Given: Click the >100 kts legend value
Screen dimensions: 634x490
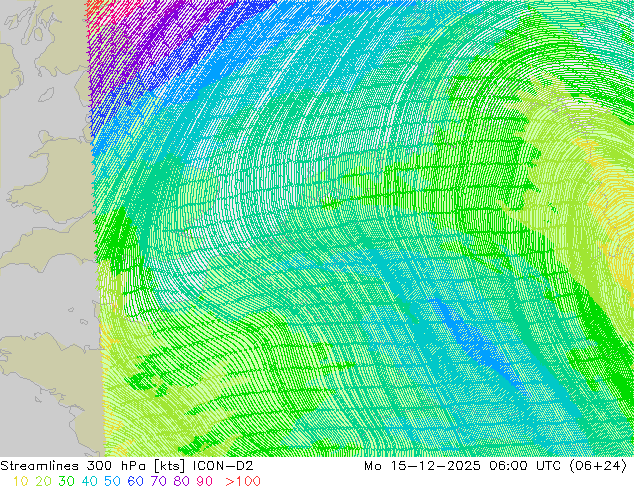Looking at the screenshot, I should pos(243,481).
